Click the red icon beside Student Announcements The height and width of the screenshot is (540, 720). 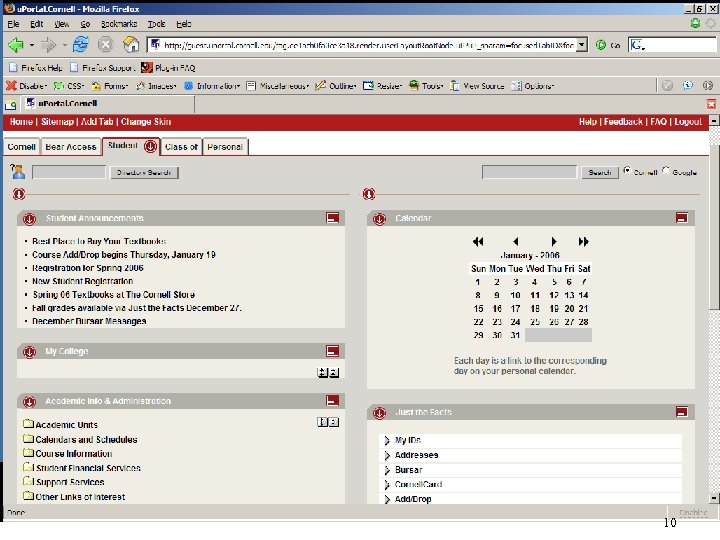point(29,219)
